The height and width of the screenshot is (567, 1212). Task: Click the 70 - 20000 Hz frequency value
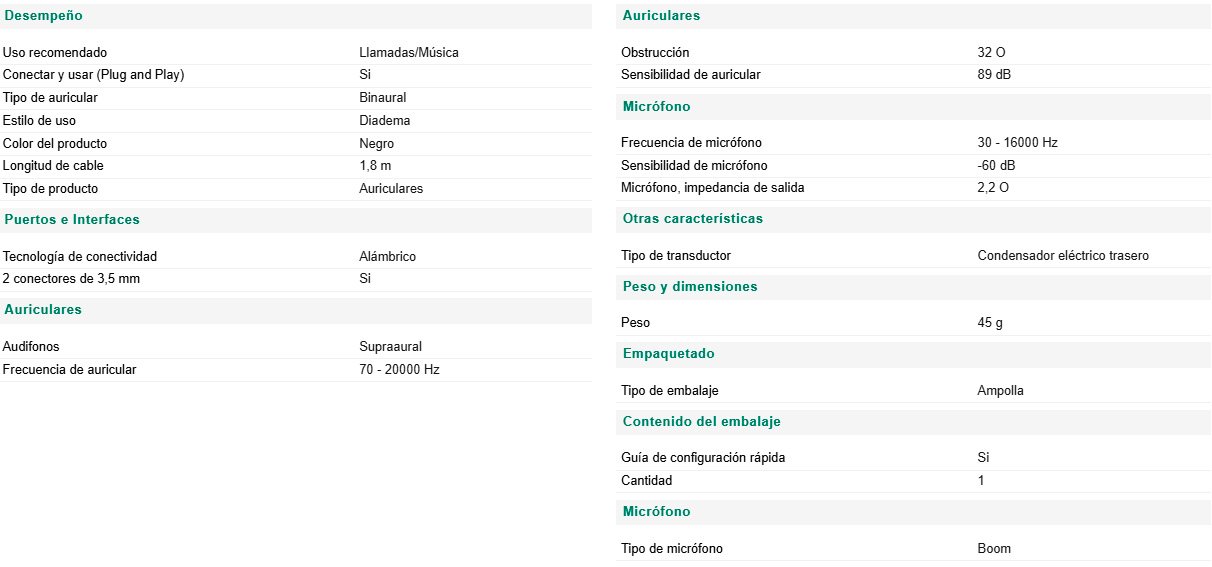click(399, 369)
